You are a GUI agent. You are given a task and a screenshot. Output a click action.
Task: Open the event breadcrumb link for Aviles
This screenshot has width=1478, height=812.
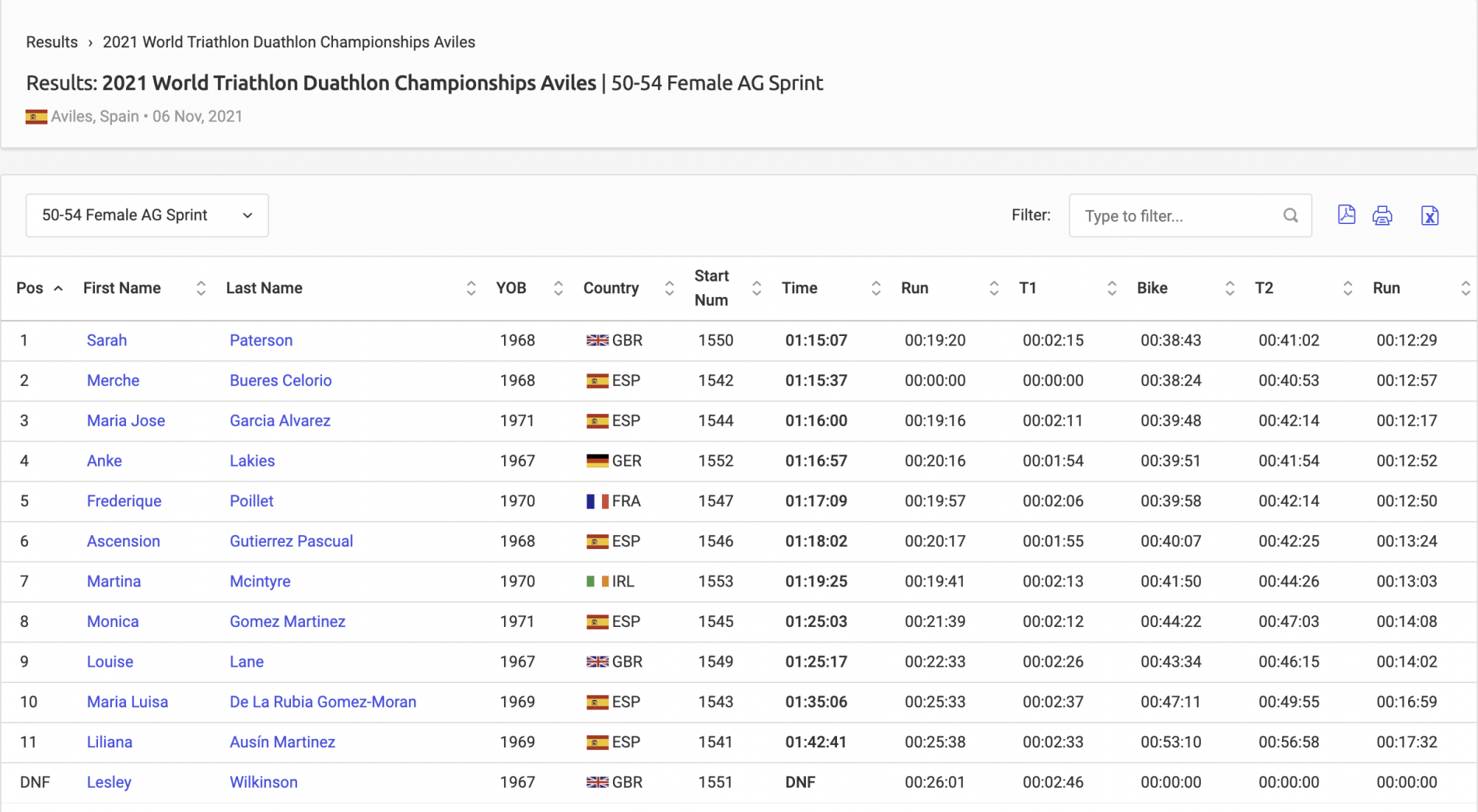pos(289,42)
